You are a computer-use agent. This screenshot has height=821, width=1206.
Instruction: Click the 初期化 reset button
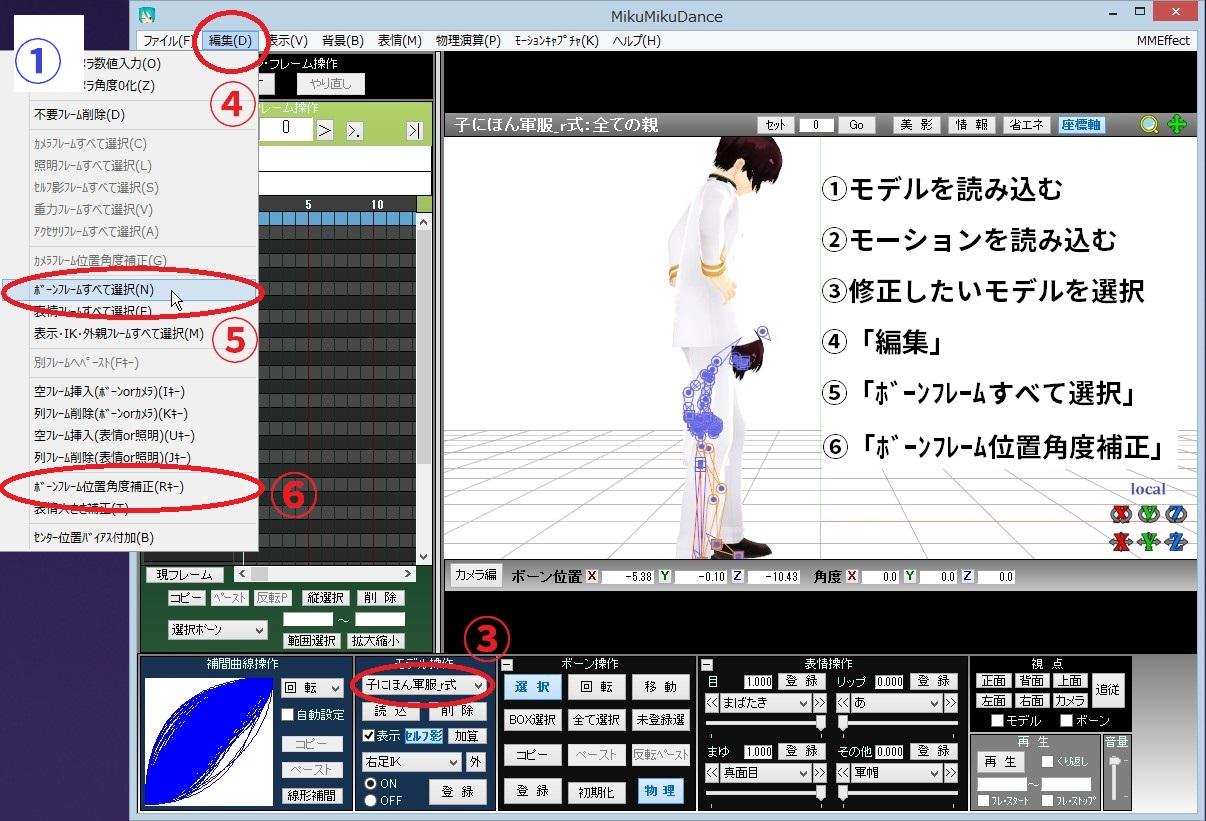[x=596, y=792]
